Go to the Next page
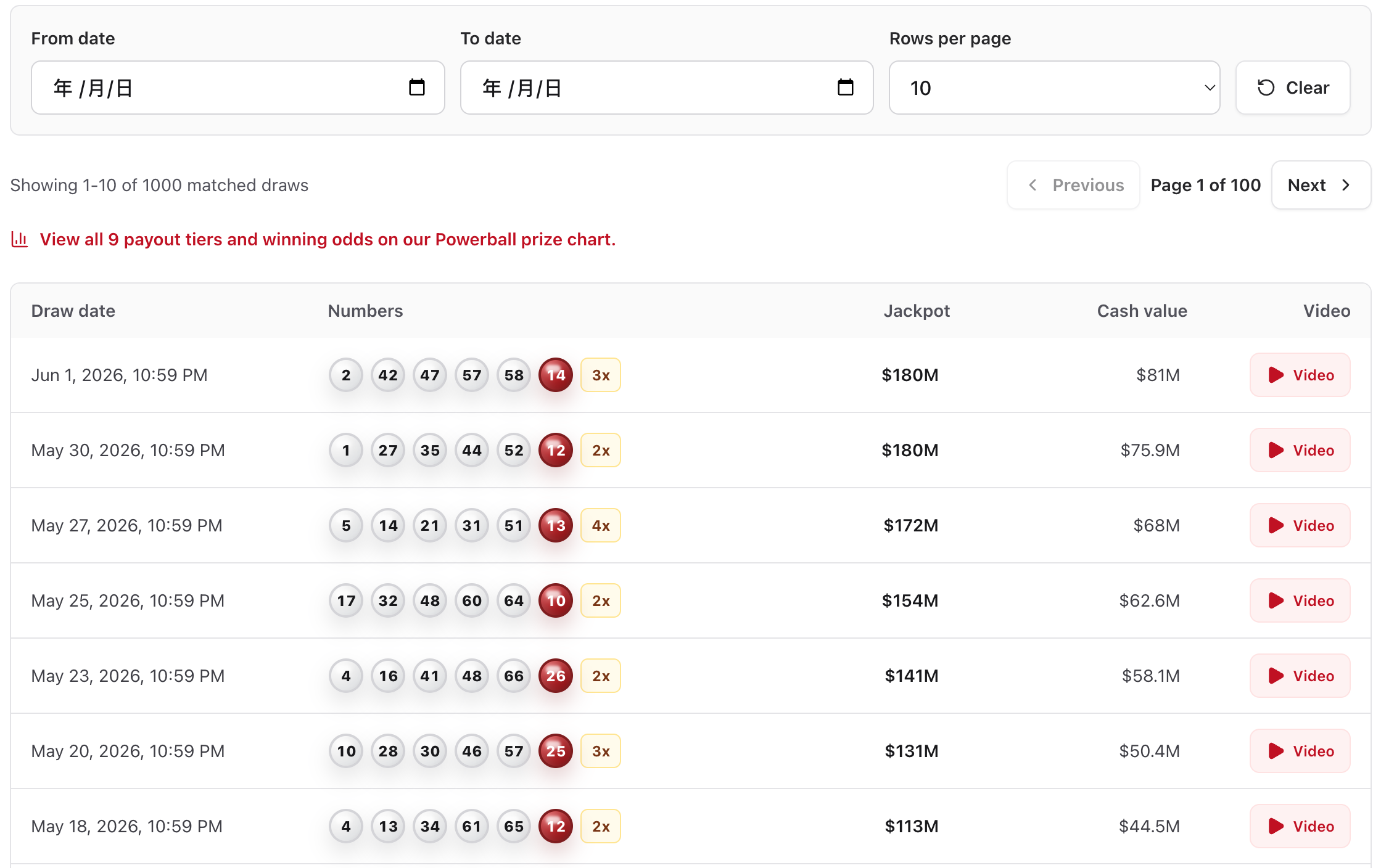 click(x=1321, y=185)
